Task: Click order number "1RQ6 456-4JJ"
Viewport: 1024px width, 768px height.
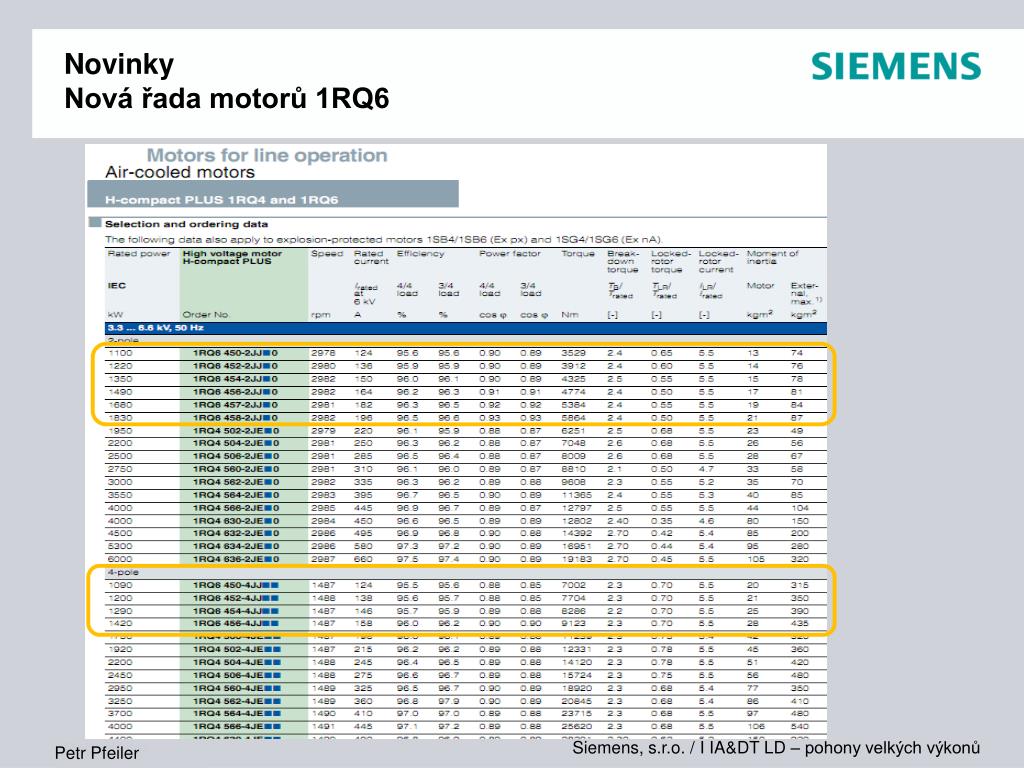Action: pos(236,624)
